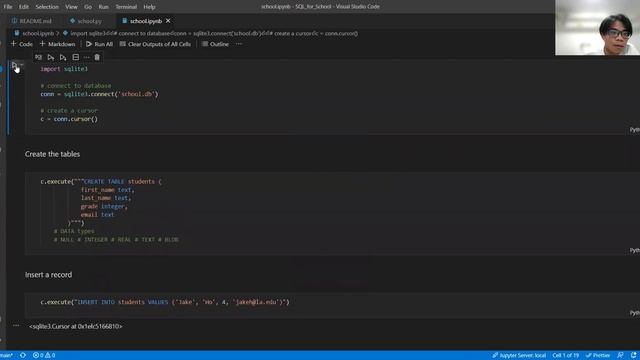This screenshot has height=360, width=640.
Task: Click the 'grade integer' line
Action: coord(104,206)
